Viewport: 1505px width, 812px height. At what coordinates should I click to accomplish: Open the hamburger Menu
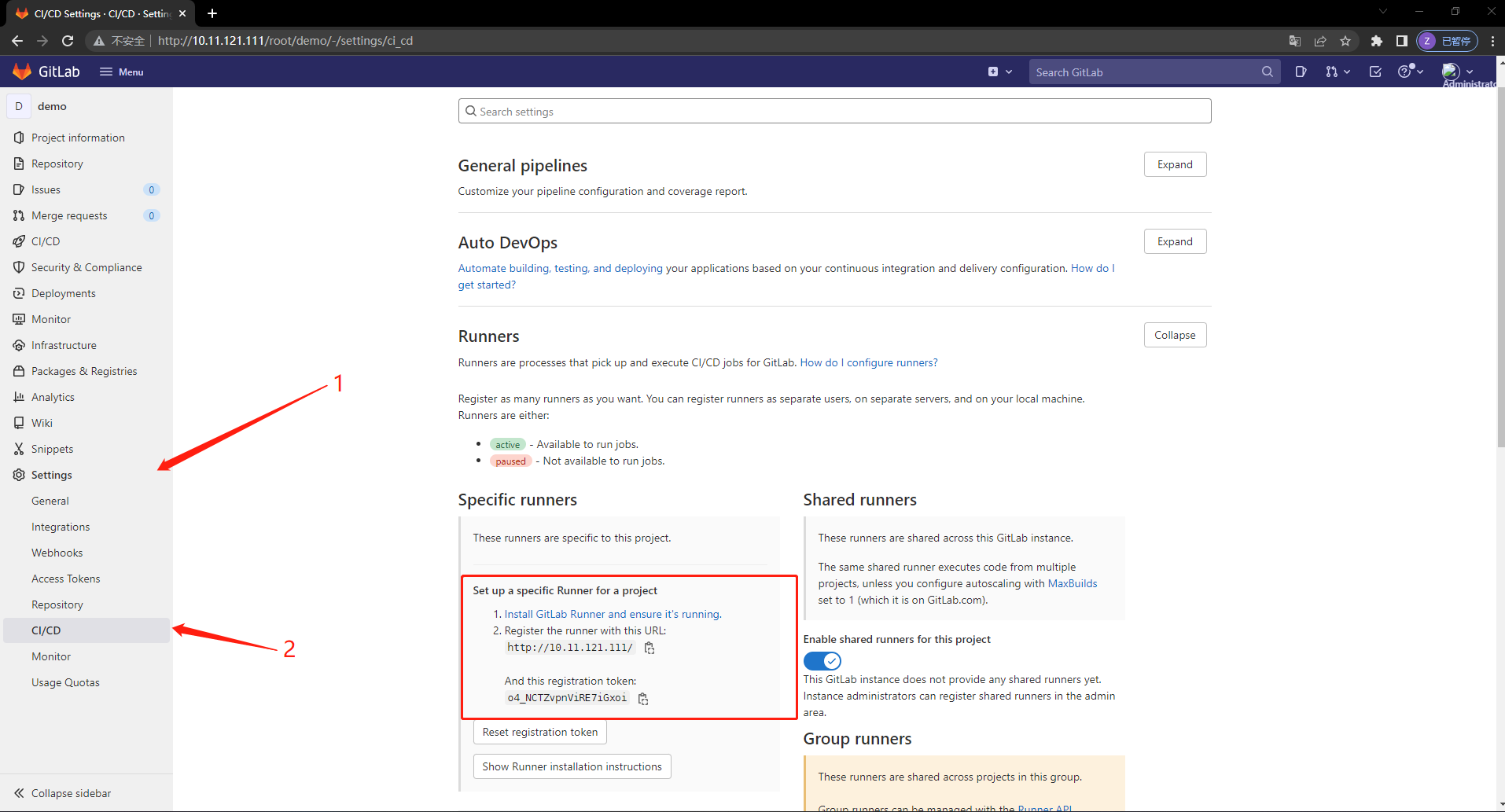point(122,72)
